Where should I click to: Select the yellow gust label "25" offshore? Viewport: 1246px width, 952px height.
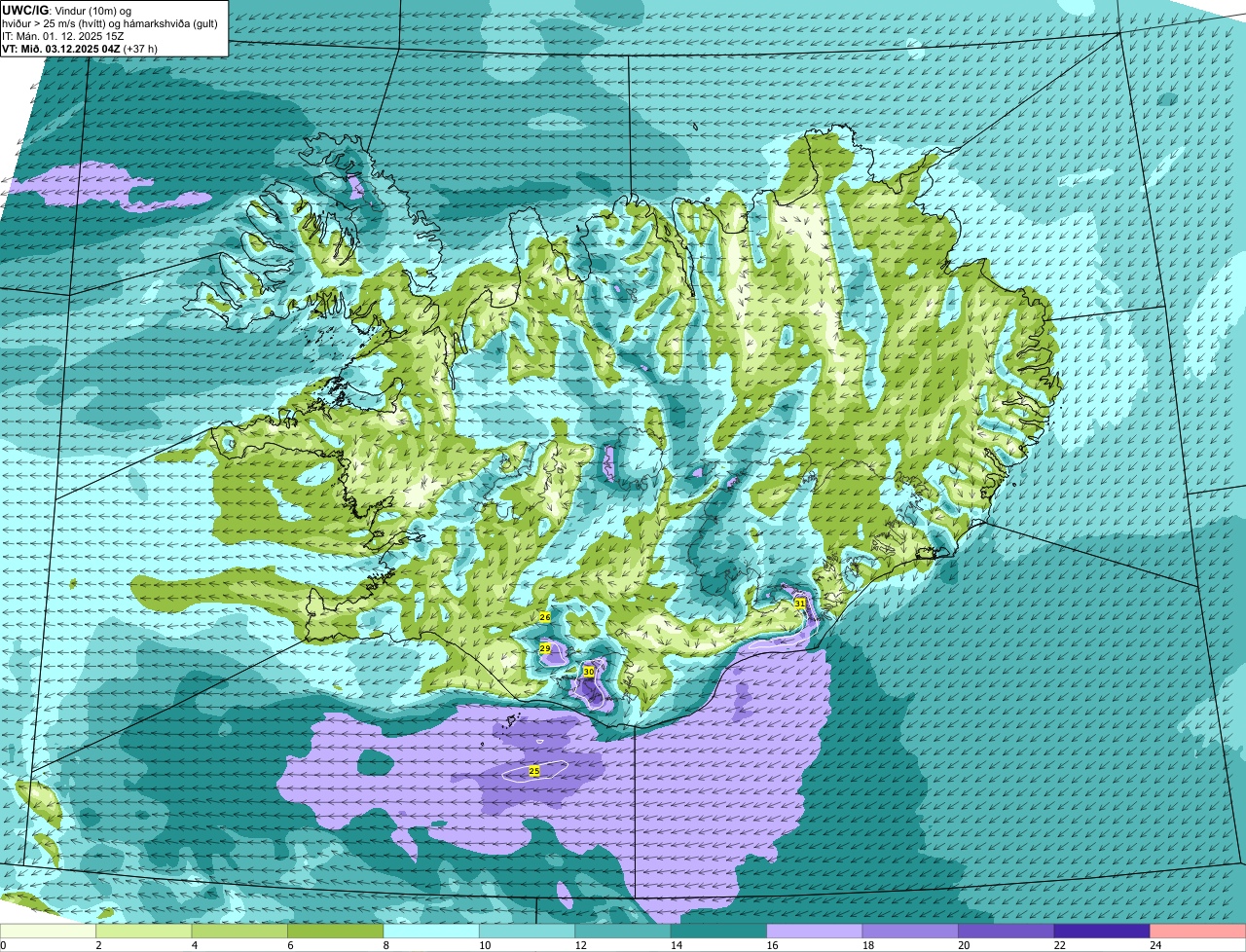click(x=534, y=771)
